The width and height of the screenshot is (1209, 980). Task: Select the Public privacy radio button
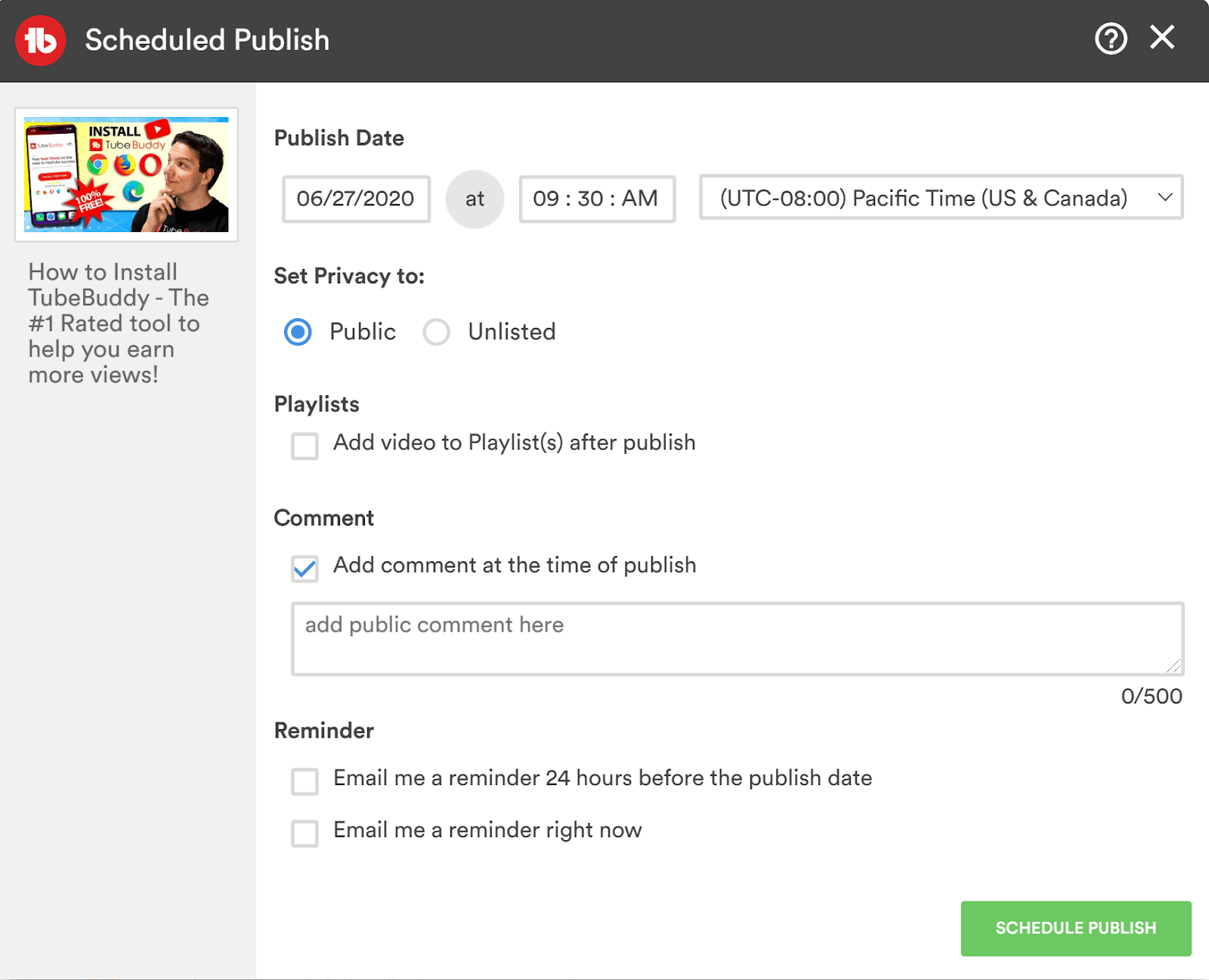tap(298, 332)
